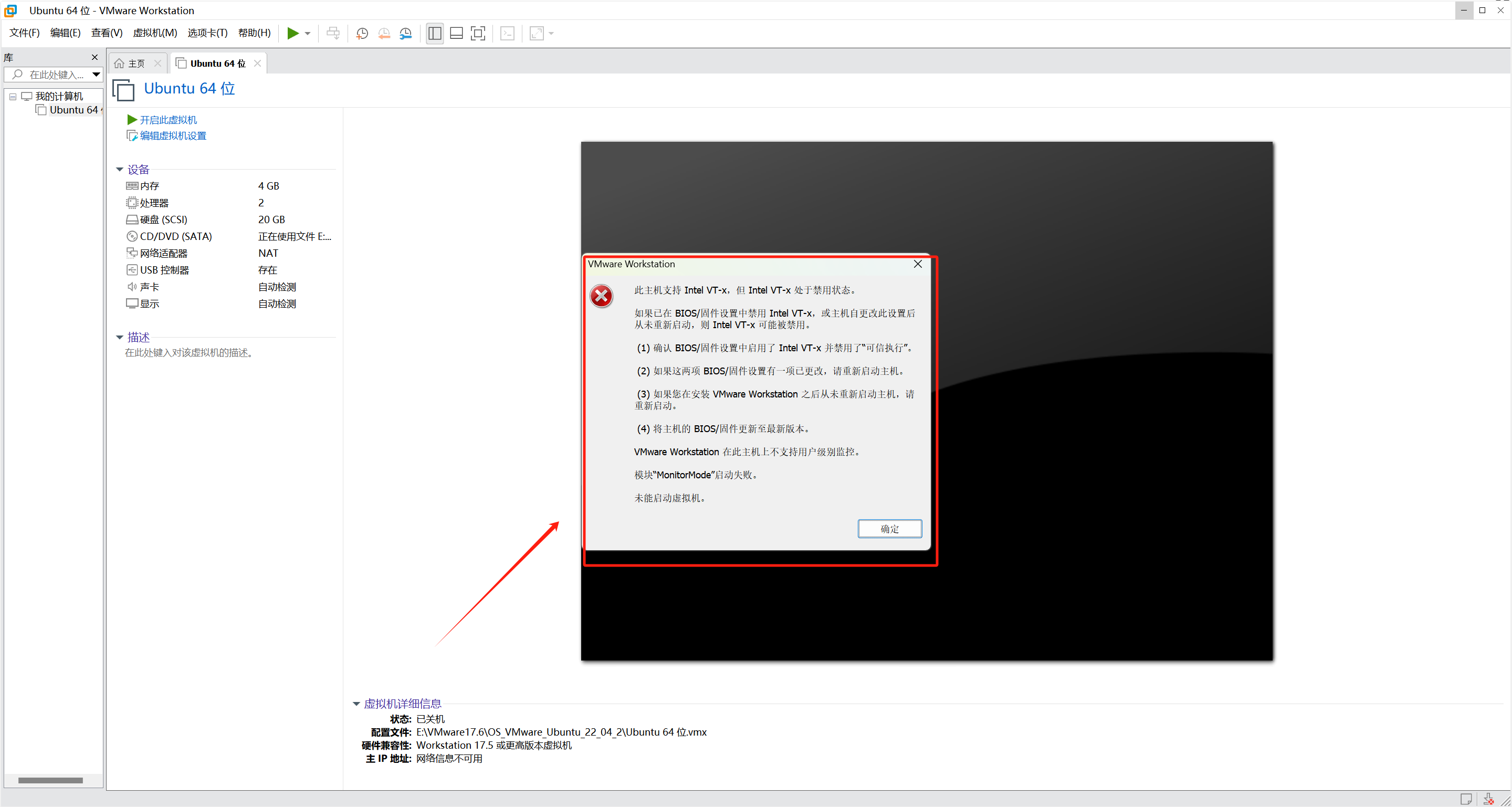Close the 库 library panel
Image resolution: width=1512 pixels, height=807 pixels.
[x=94, y=58]
